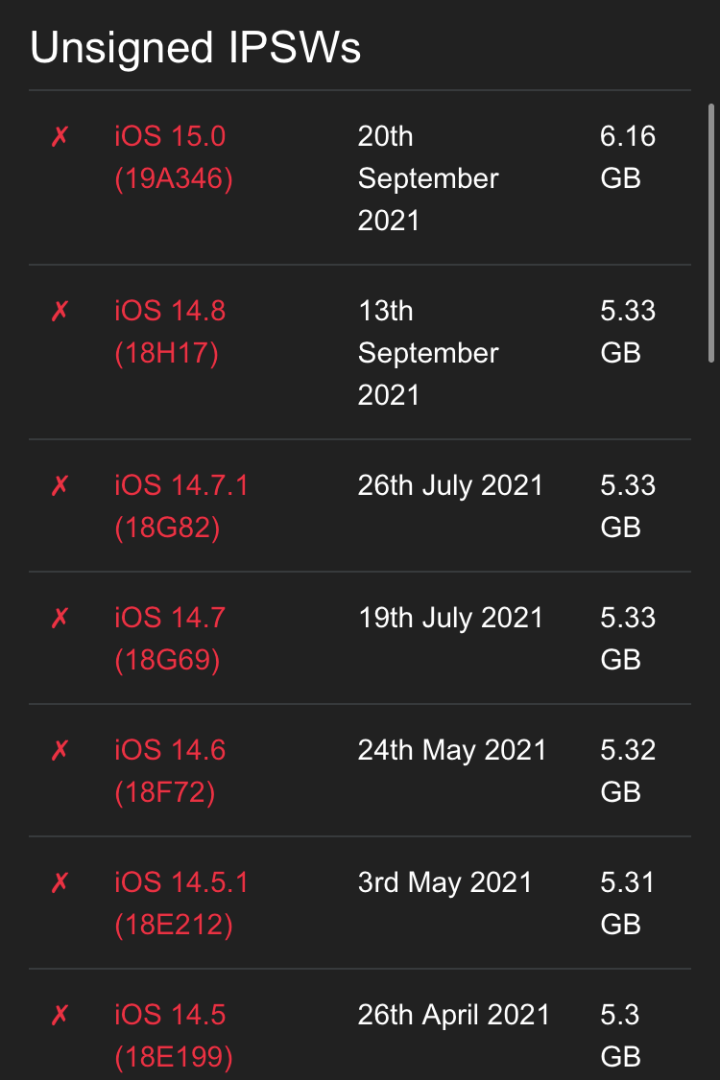Click the unsigned X icon for iOS 14.8
This screenshot has height=1080, width=720.
point(60,312)
